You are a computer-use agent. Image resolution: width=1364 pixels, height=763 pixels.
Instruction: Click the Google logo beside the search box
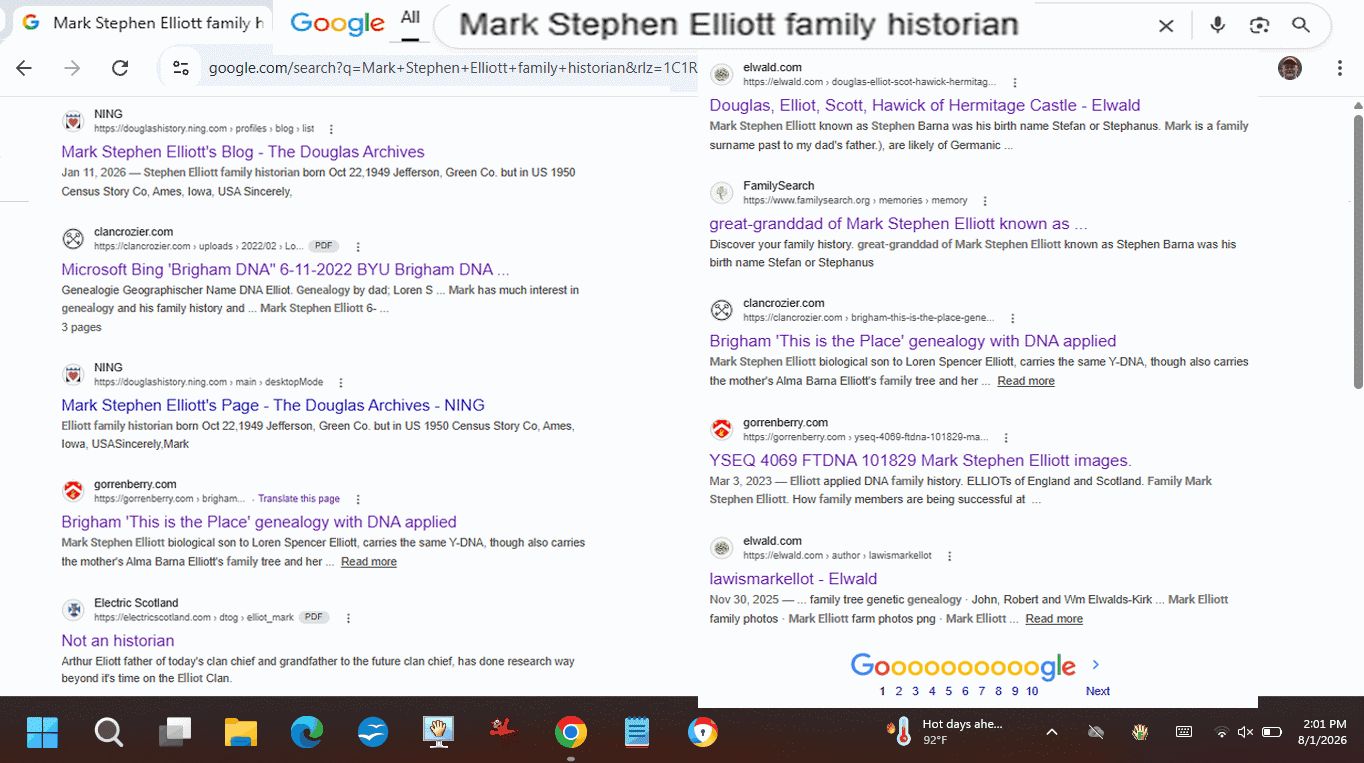pos(337,24)
